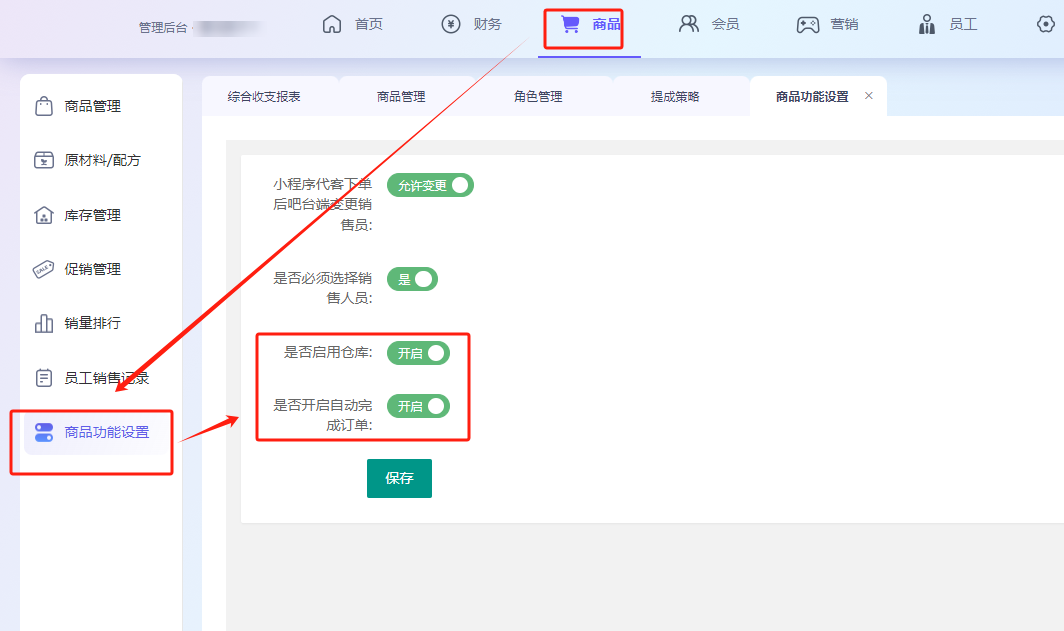Switch to the 提成策略 tab

click(x=675, y=97)
